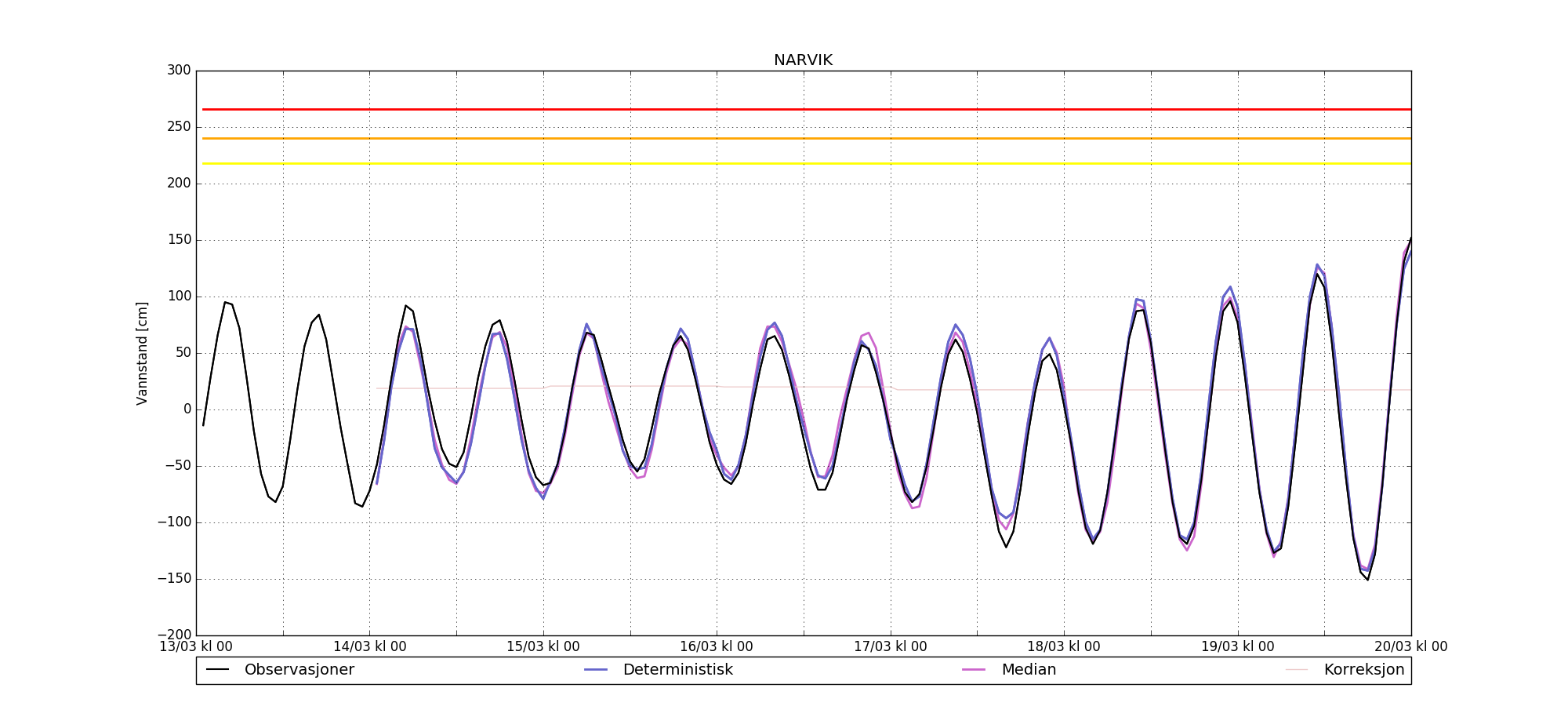Image resolution: width=1568 pixels, height=706 pixels.
Task: Click the Vannstand [cm] axis label
Action: 142,353
